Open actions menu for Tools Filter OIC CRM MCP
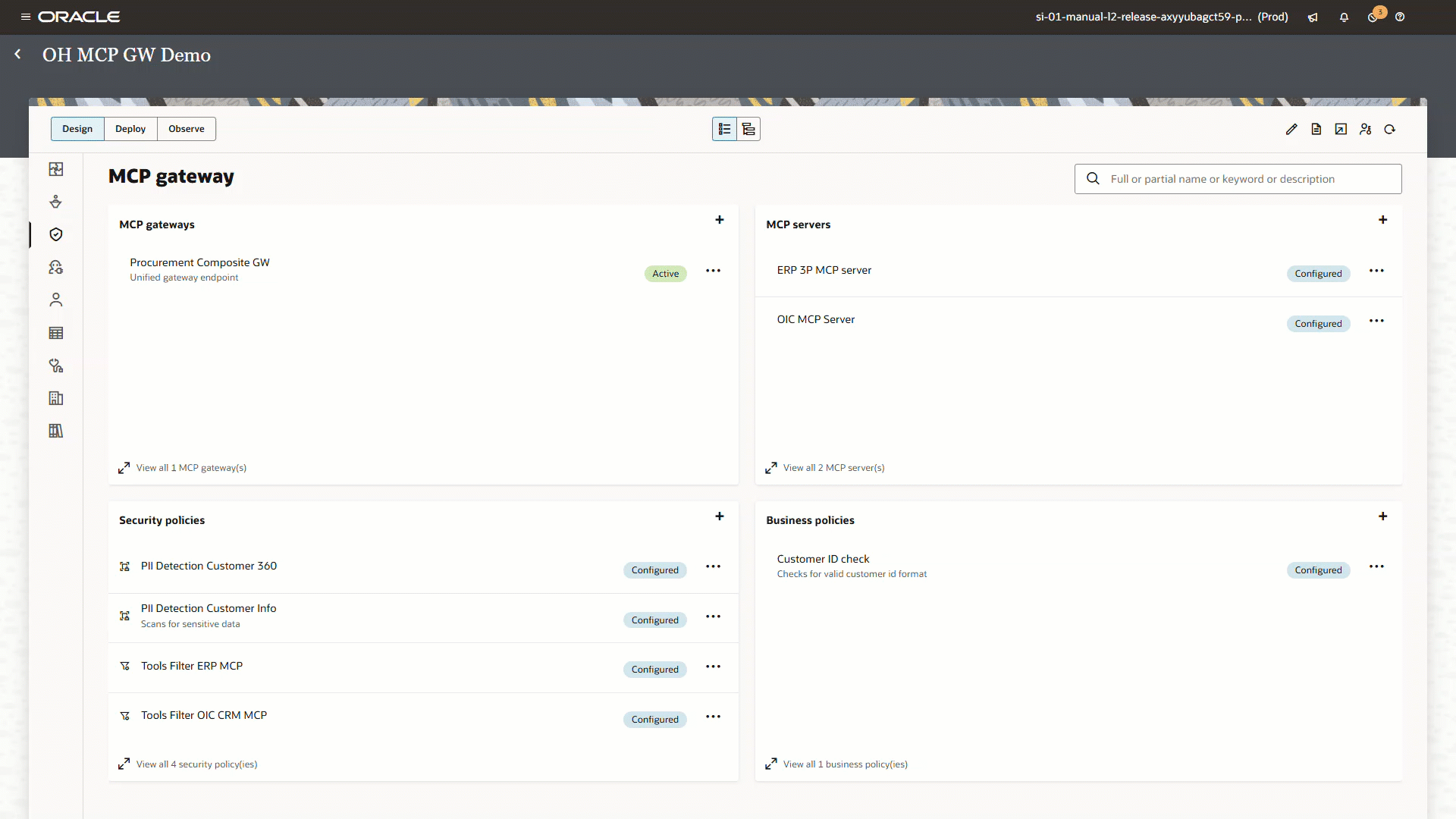This screenshot has width=1456, height=819. (x=714, y=717)
